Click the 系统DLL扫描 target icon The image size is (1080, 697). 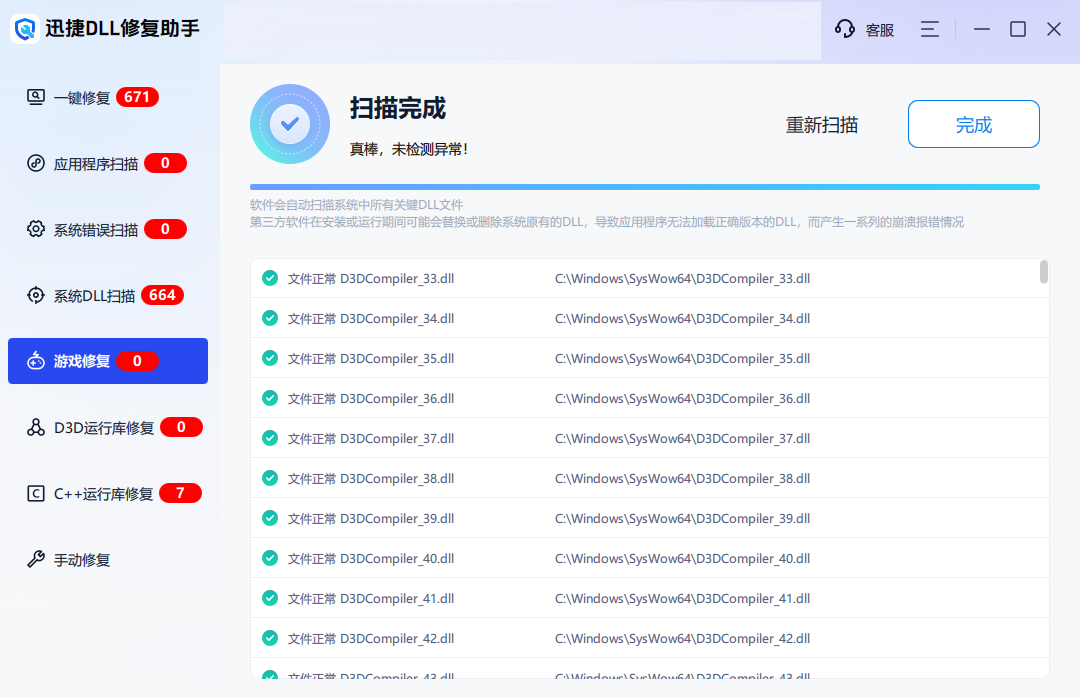(36, 295)
